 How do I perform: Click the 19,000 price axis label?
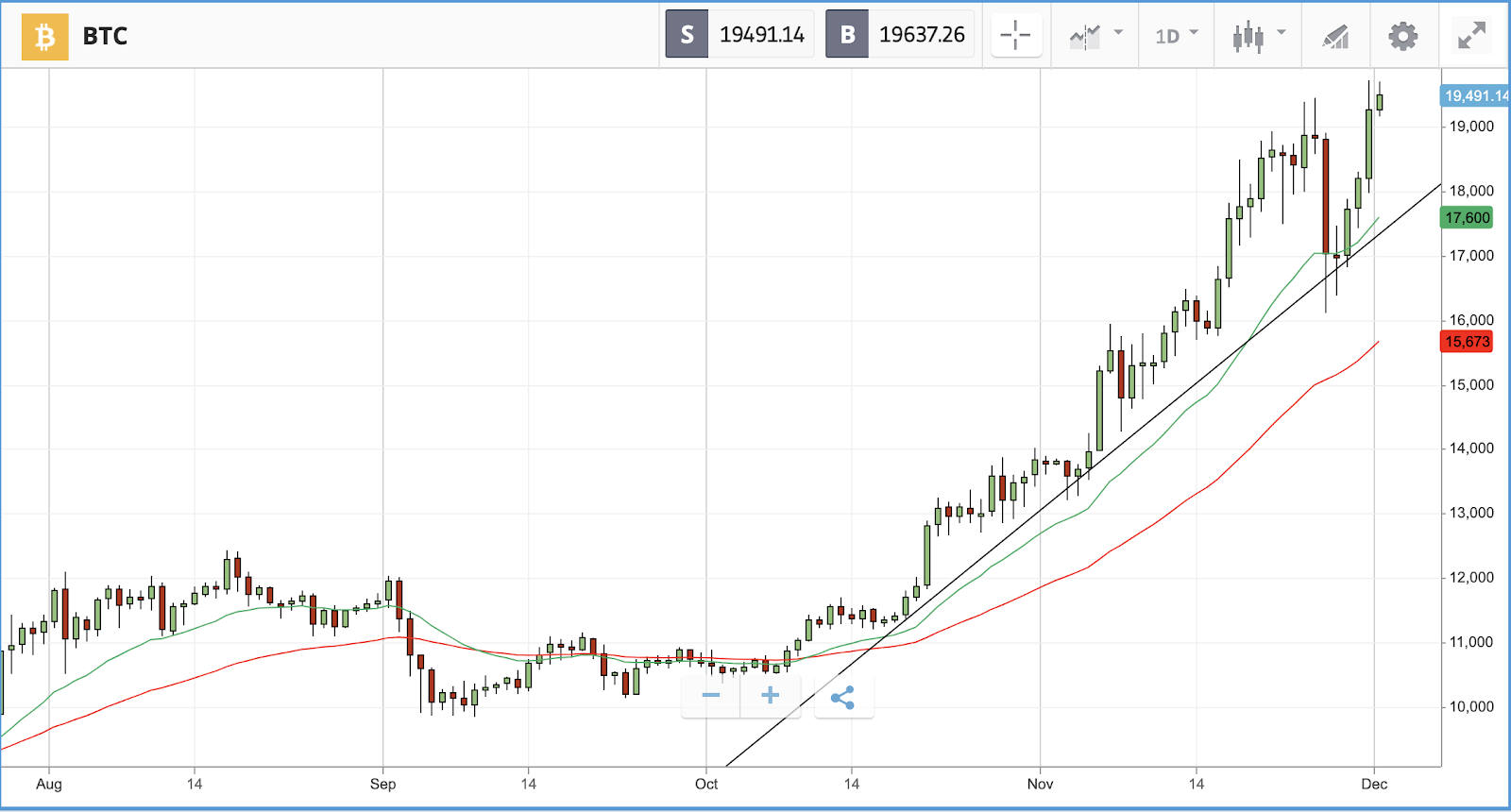click(1471, 127)
